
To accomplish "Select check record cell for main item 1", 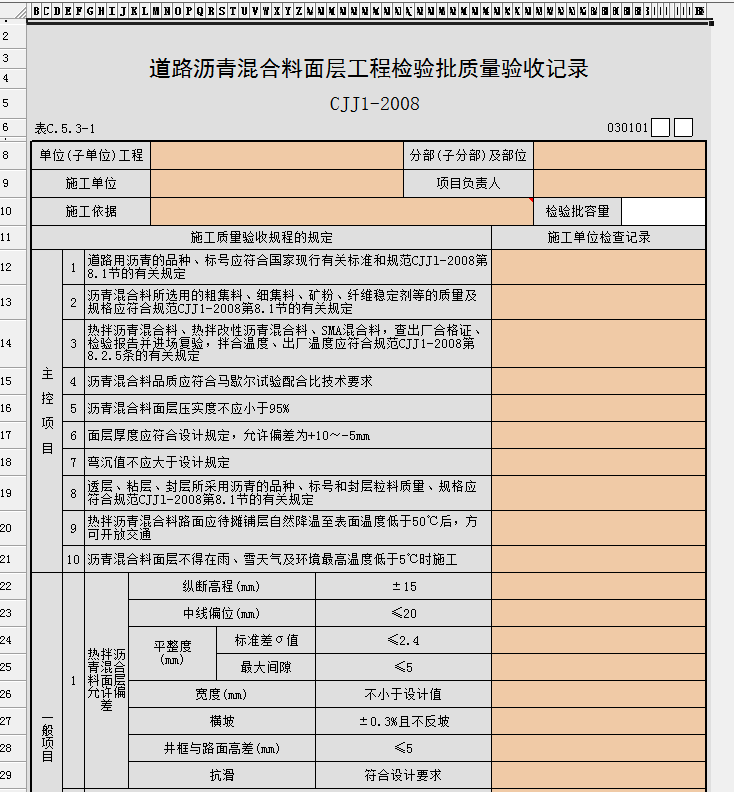I will 599,267.
